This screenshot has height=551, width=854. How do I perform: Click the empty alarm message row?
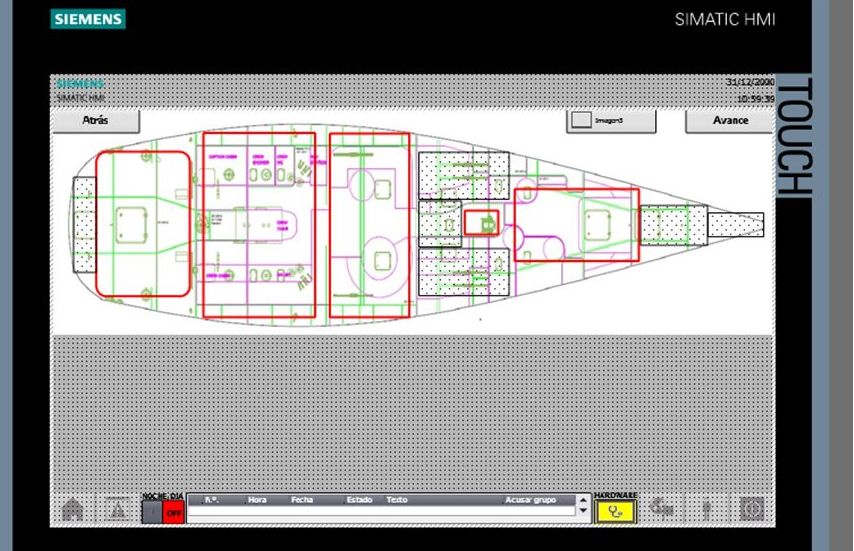tap(382, 511)
